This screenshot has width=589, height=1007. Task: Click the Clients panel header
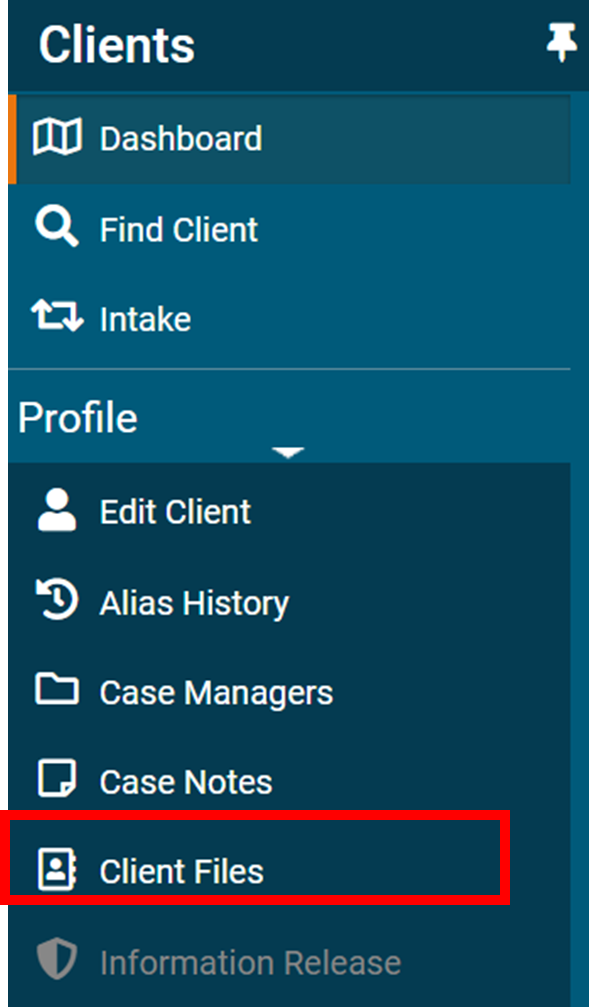point(116,44)
